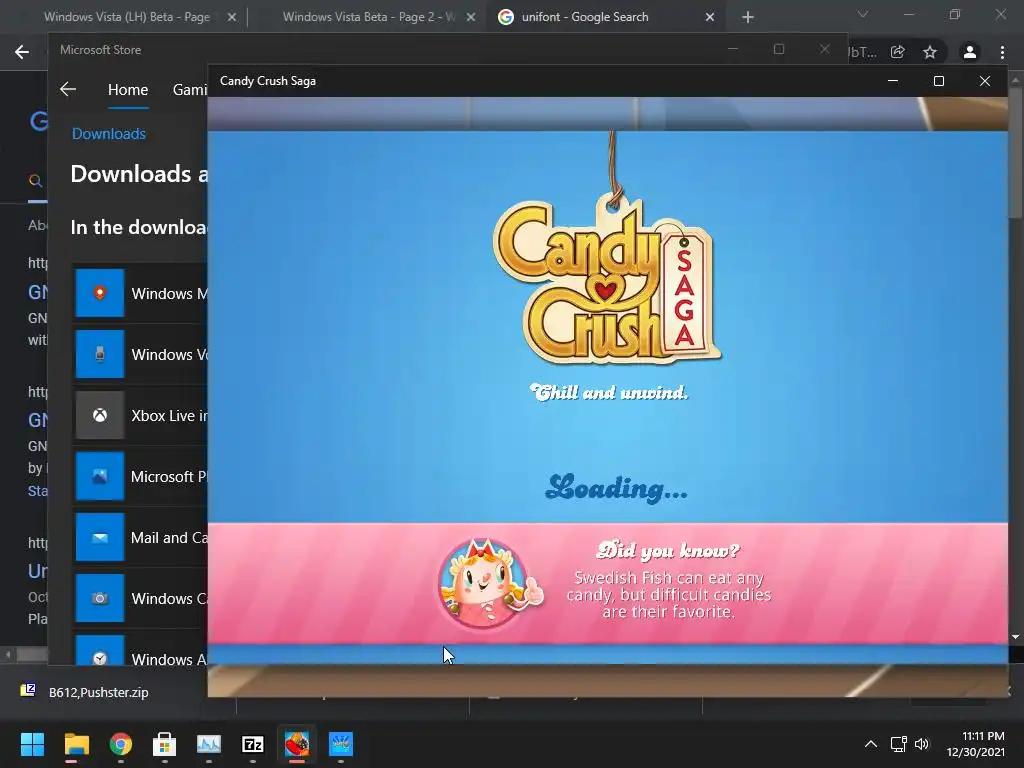Open Mail and Calendar tile icon
The height and width of the screenshot is (768, 1024).
[x=100, y=537]
